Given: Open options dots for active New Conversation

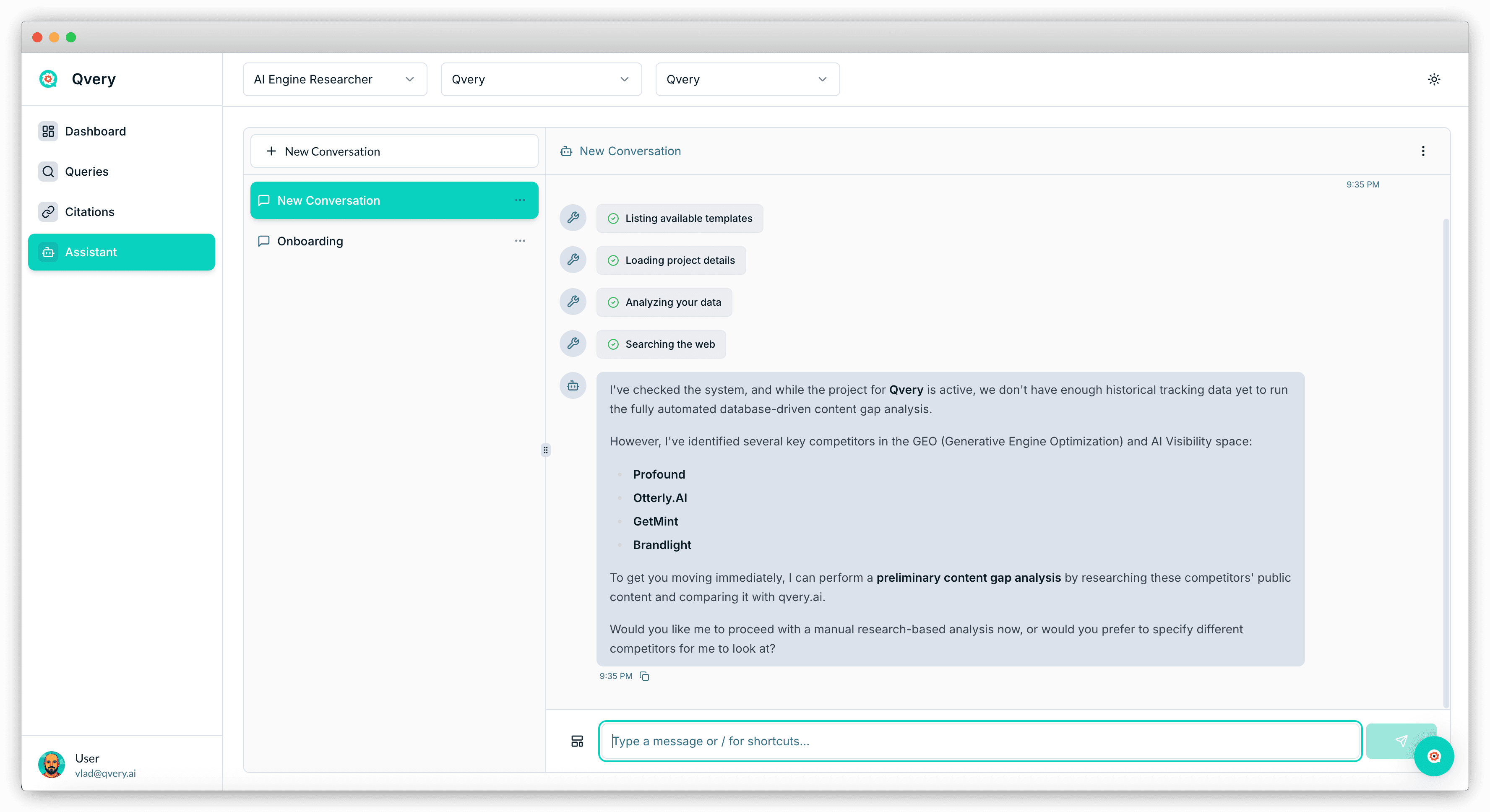Looking at the screenshot, I should pyautogui.click(x=519, y=200).
